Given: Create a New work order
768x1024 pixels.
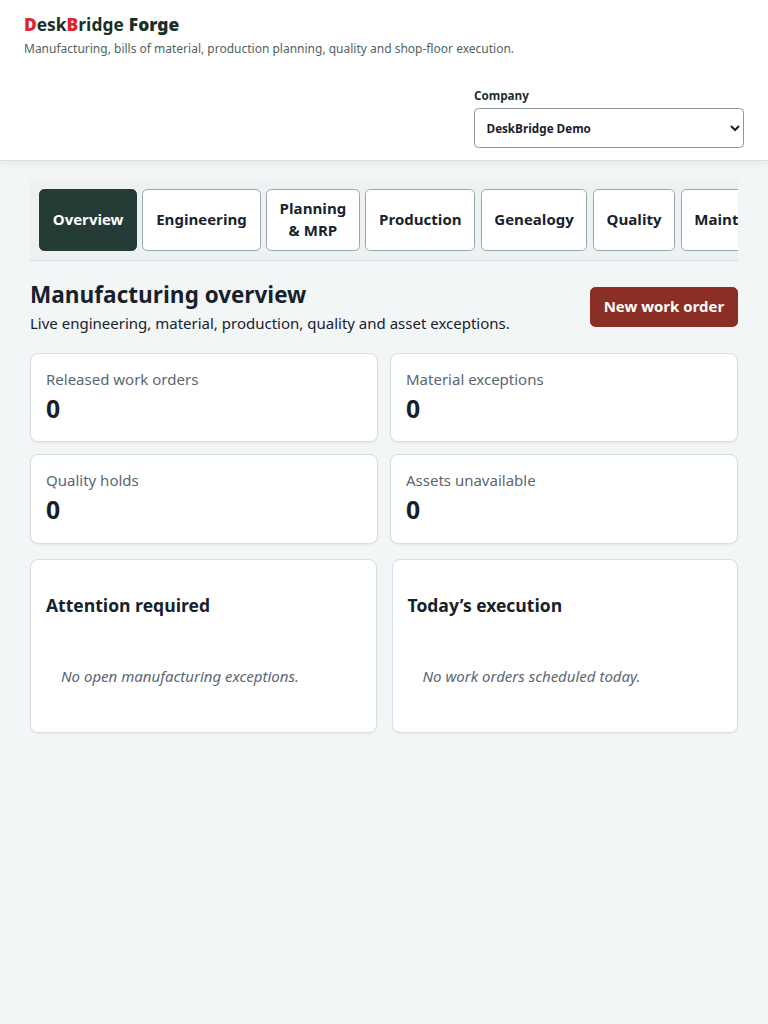Looking at the screenshot, I should pos(664,307).
